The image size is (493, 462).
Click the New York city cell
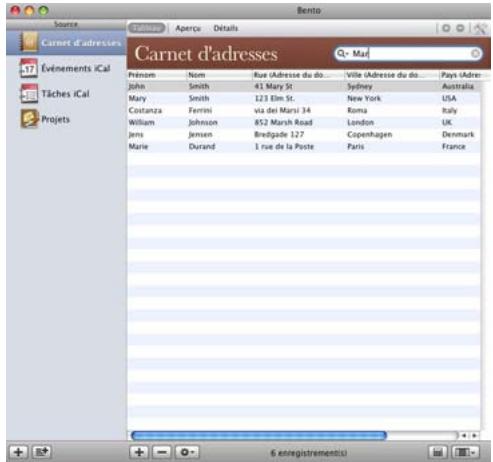pyautogui.click(x=364, y=98)
